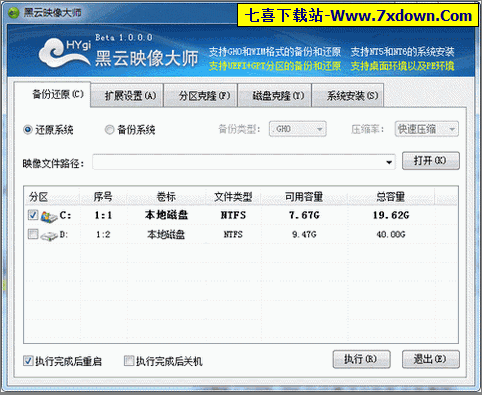Enable 执行完成后关机 checkbox

(129, 360)
